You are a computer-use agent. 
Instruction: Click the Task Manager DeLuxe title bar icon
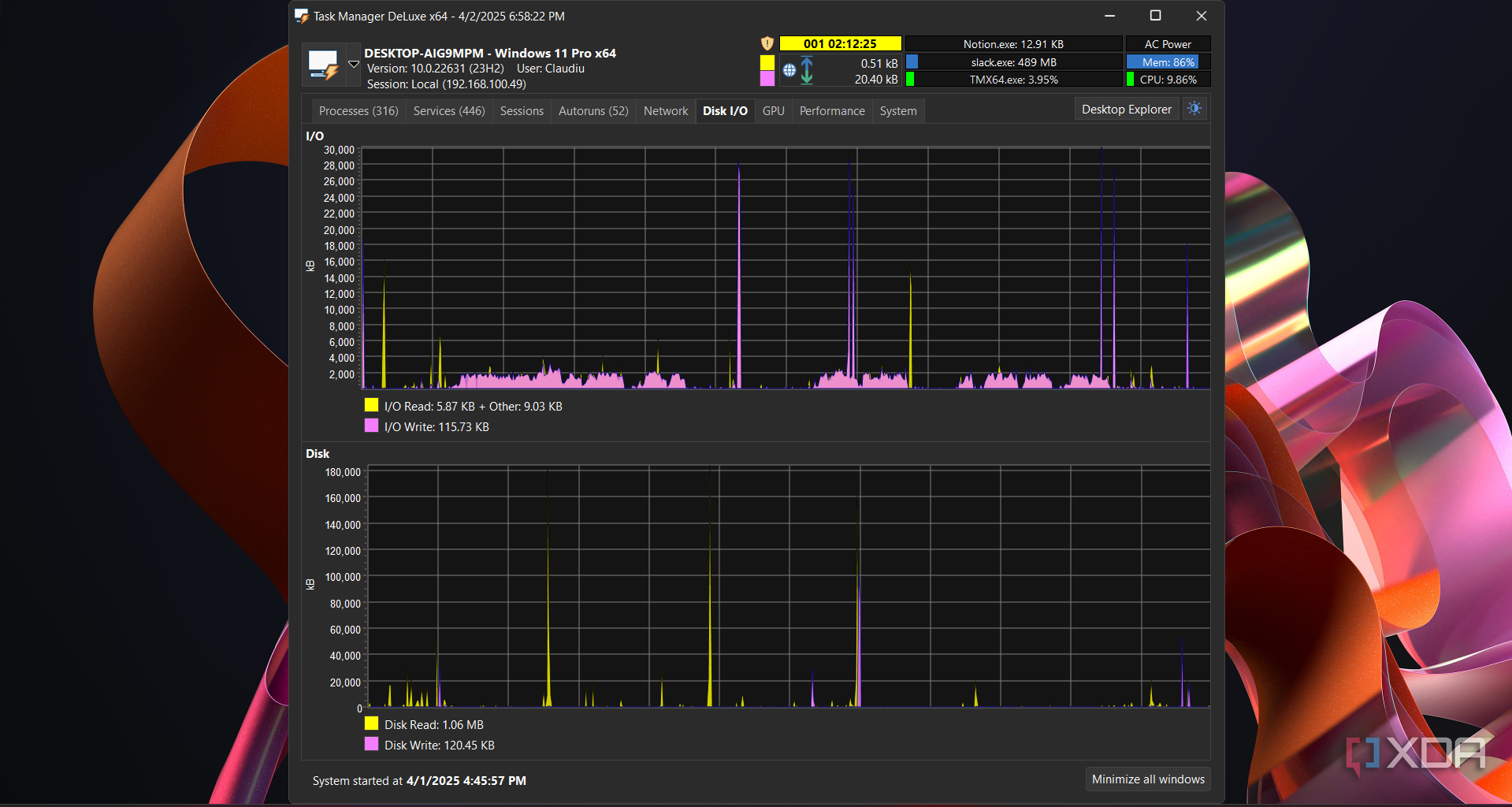point(302,16)
